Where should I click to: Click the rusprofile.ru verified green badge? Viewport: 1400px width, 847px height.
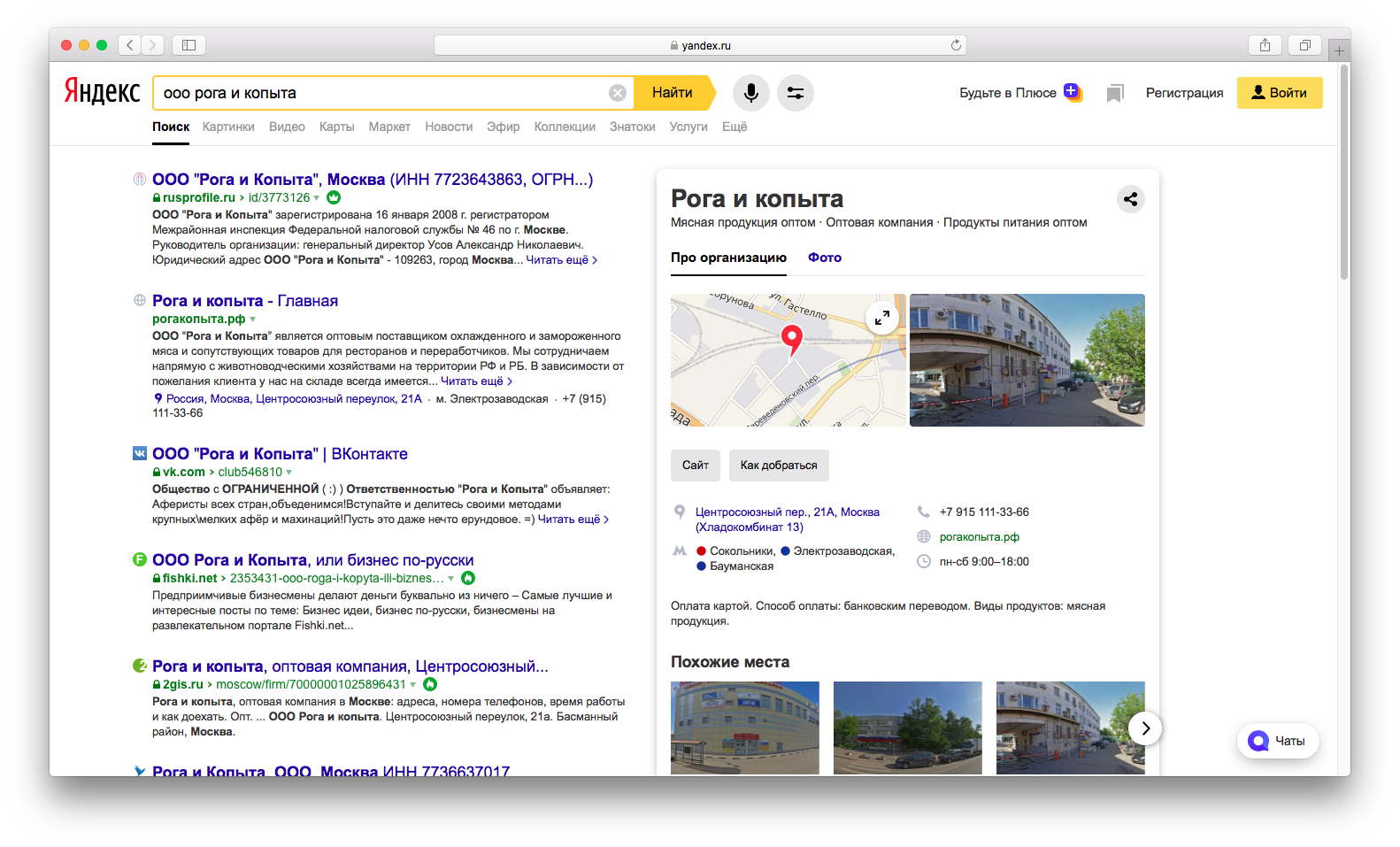(334, 197)
